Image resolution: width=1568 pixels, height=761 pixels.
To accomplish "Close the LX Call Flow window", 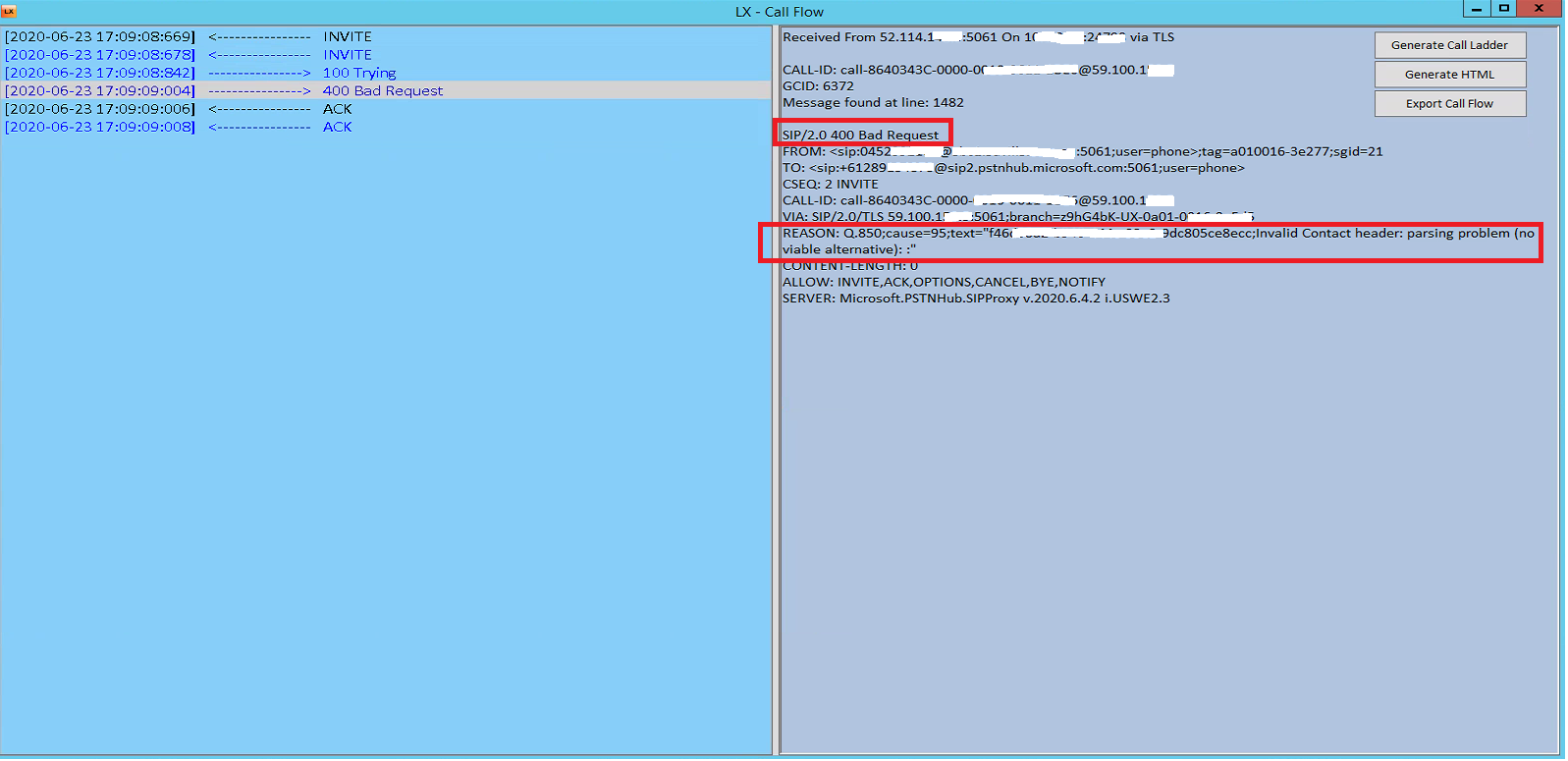I will click(1539, 9).
